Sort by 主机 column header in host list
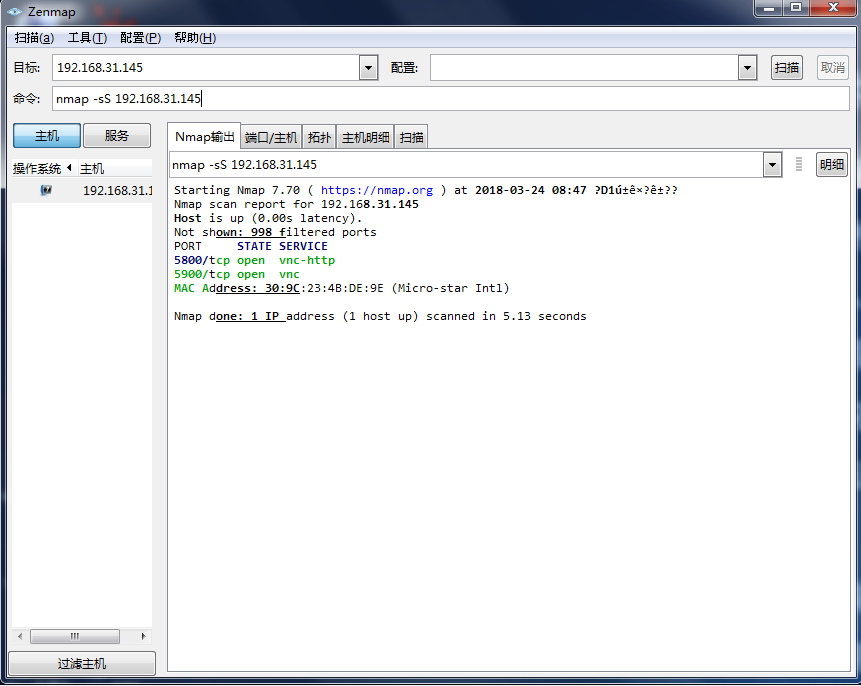861x686 pixels. [114, 168]
